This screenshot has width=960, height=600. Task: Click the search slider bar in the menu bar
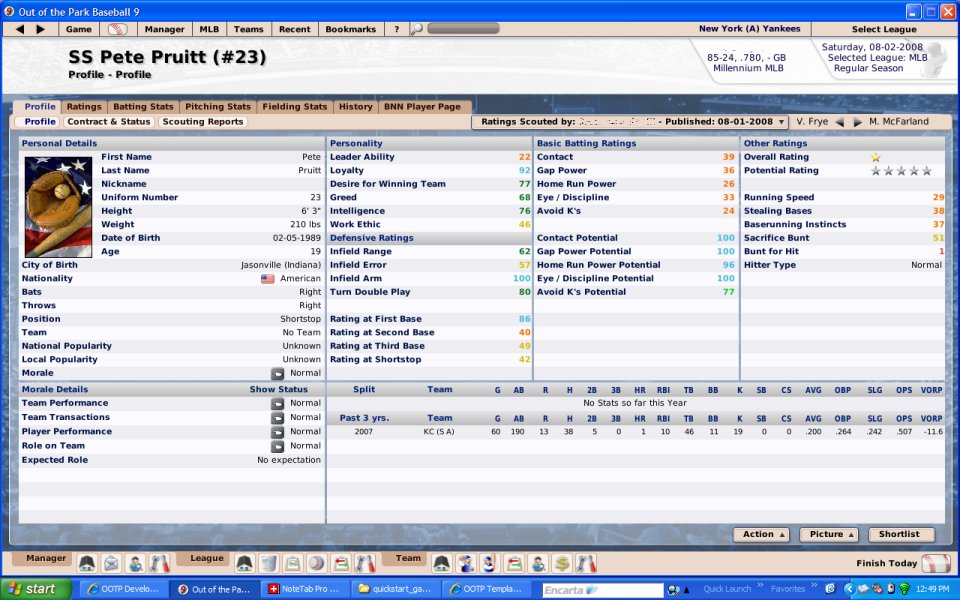pyautogui.click(x=463, y=28)
